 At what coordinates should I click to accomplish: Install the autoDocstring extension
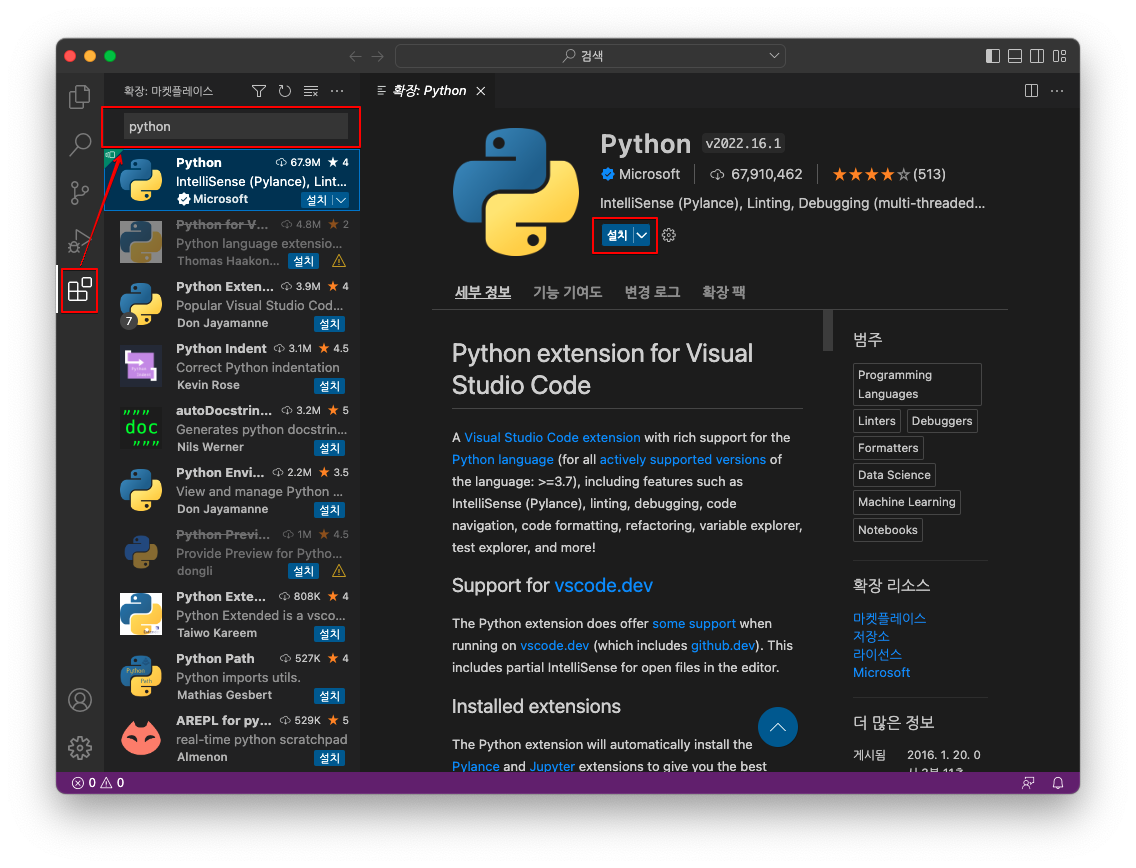pos(330,448)
